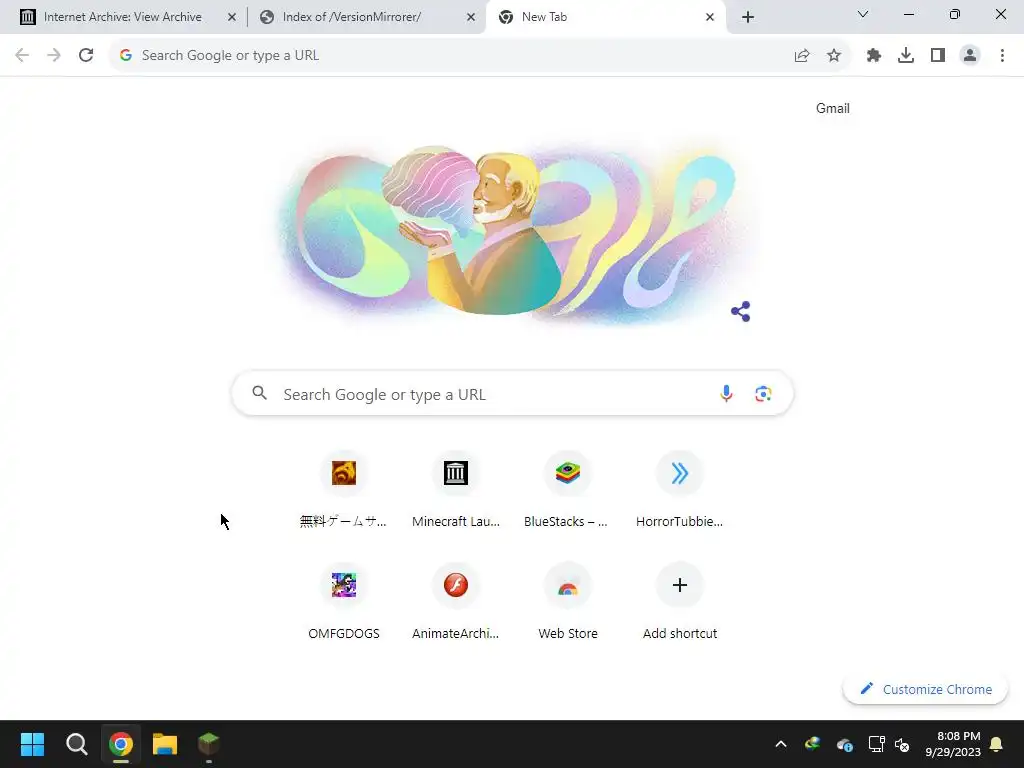
Task: Bookmark this tab with the star icon
Action: 834,56
